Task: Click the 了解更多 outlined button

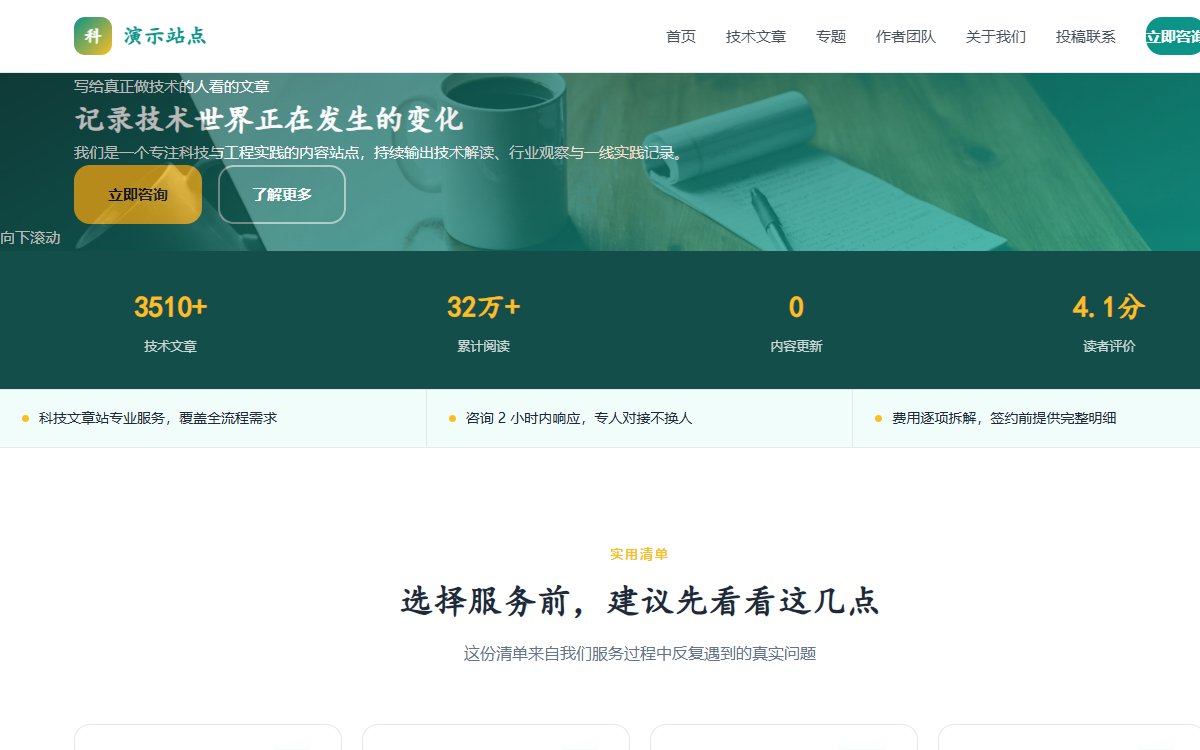Action: [282, 195]
